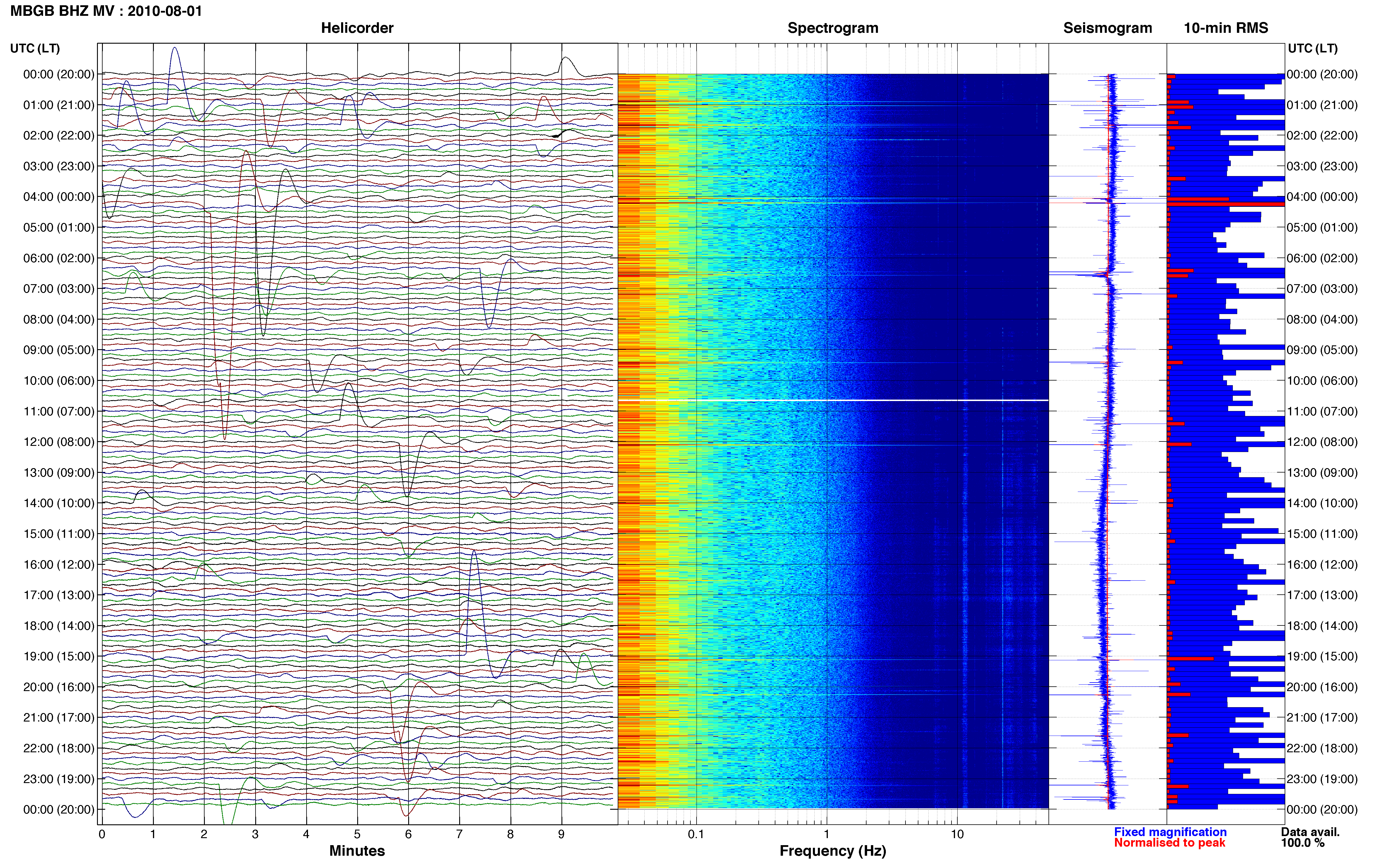Click the 'Minutes' x-axis label

pyautogui.click(x=357, y=851)
